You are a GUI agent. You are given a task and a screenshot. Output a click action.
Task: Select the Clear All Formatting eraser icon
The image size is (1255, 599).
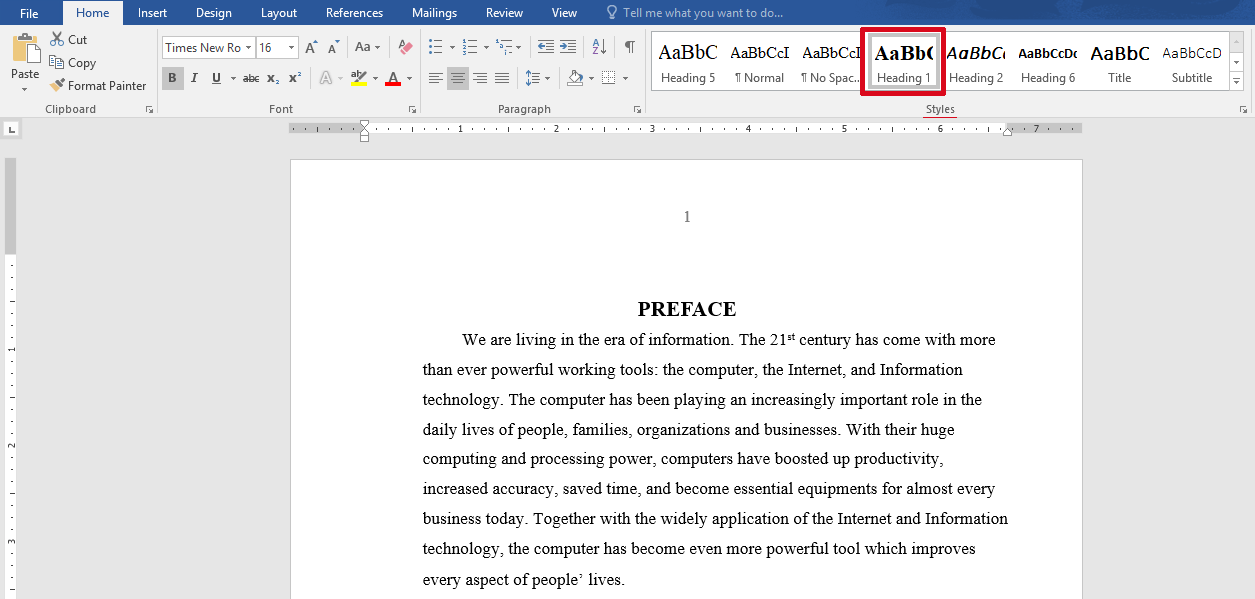click(x=405, y=47)
